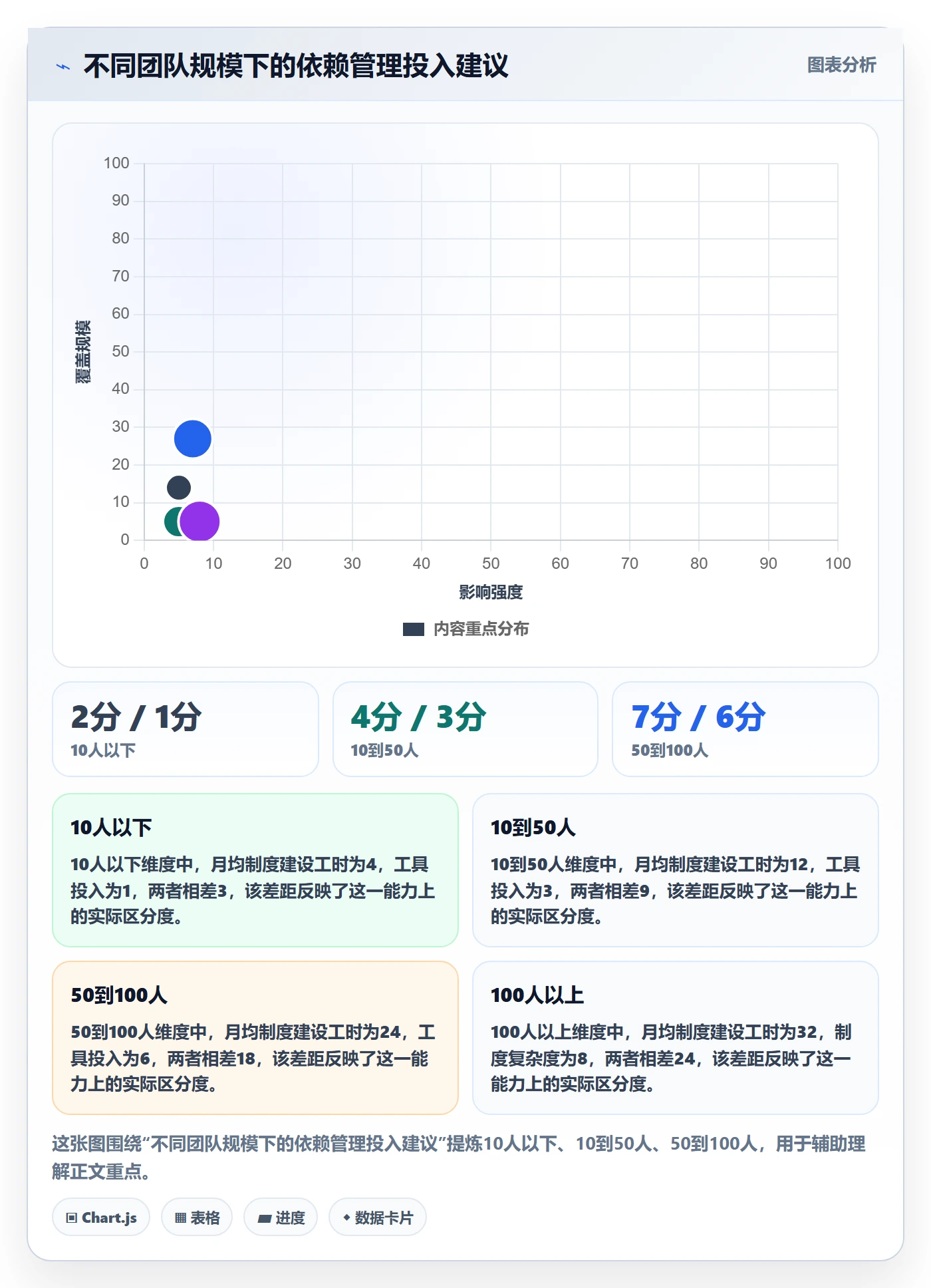The image size is (931, 1288).
Task: Click the 100人以上 card heading
Action: click(x=537, y=995)
